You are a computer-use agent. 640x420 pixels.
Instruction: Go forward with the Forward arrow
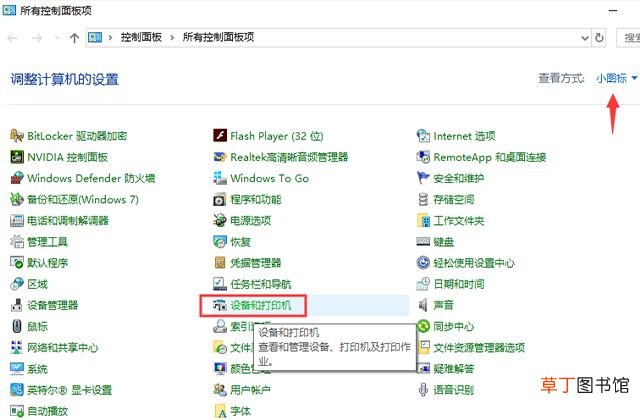(37, 38)
